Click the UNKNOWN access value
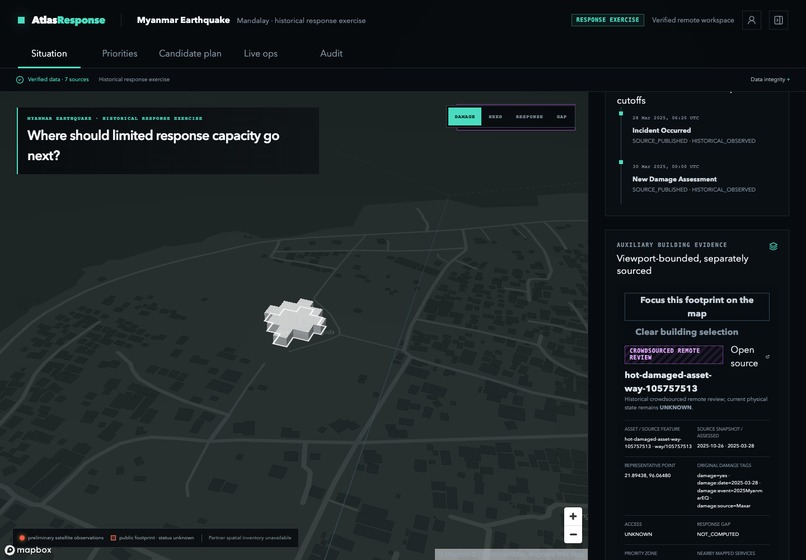Screen dimensions: 806x560 pyautogui.click(x=638, y=534)
